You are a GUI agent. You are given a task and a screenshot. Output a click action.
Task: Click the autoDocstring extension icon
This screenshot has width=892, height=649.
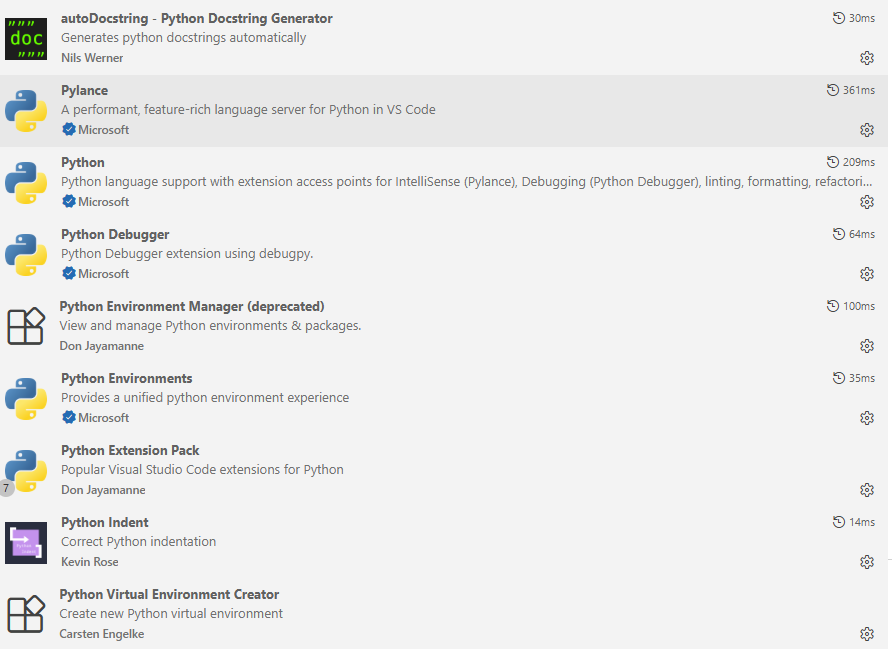point(25,38)
